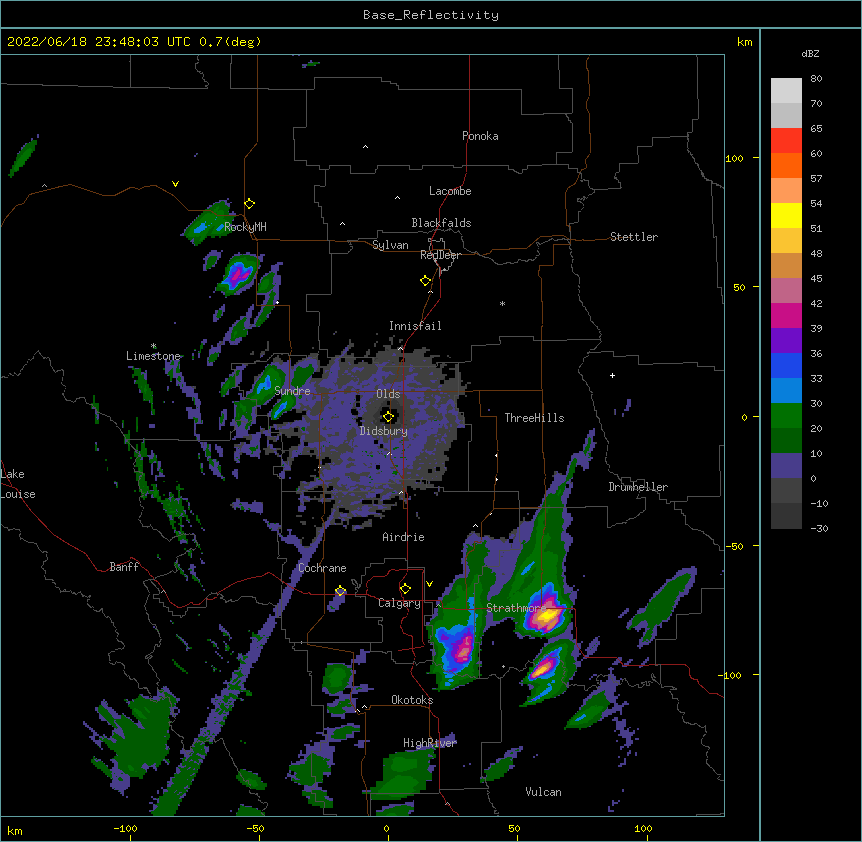This screenshot has width=862, height=842.
Task: Click the Base_Reflectivity title
Action: [x=431, y=15]
